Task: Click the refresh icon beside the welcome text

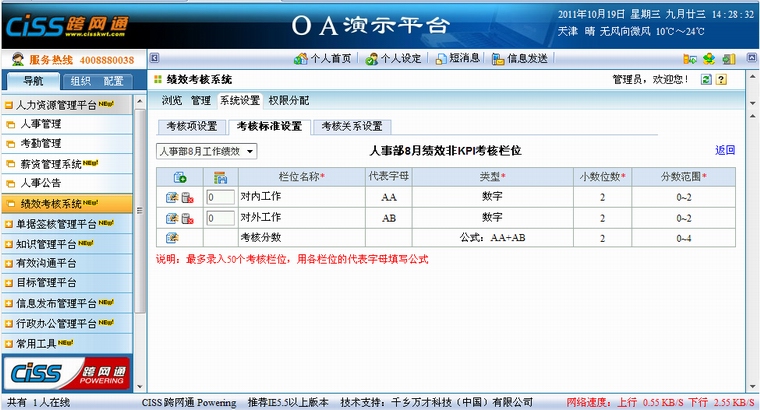Action: [x=706, y=79]
